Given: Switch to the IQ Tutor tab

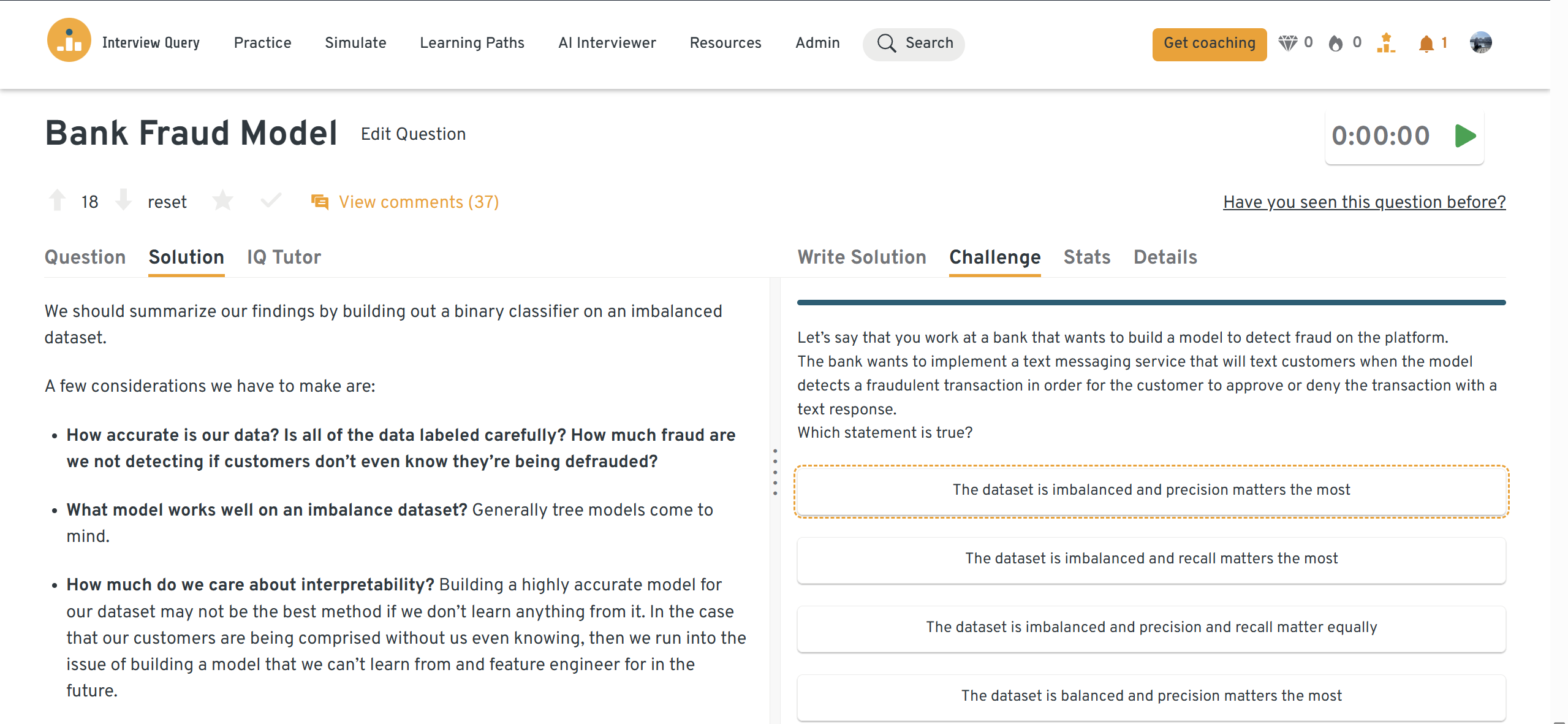Looking at the screenshot, I should pos(284,257).
